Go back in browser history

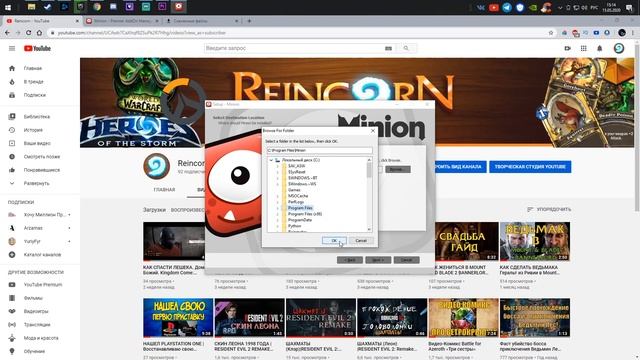(7, 33)
